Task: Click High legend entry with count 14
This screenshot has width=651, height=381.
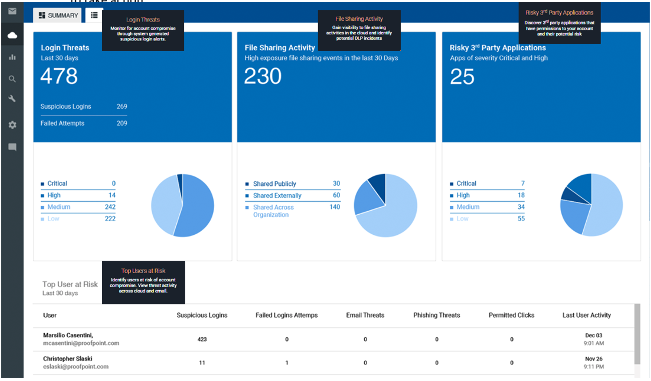Action: point(78,195)
